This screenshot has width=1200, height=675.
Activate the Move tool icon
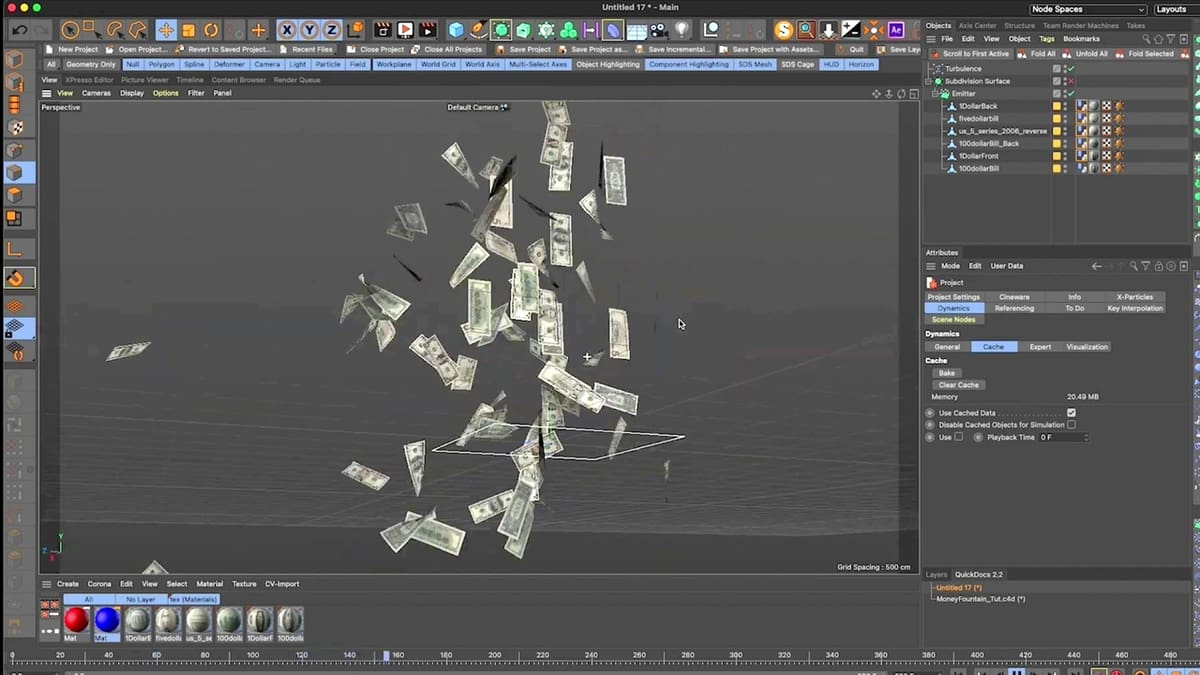(x=166, y=30)
